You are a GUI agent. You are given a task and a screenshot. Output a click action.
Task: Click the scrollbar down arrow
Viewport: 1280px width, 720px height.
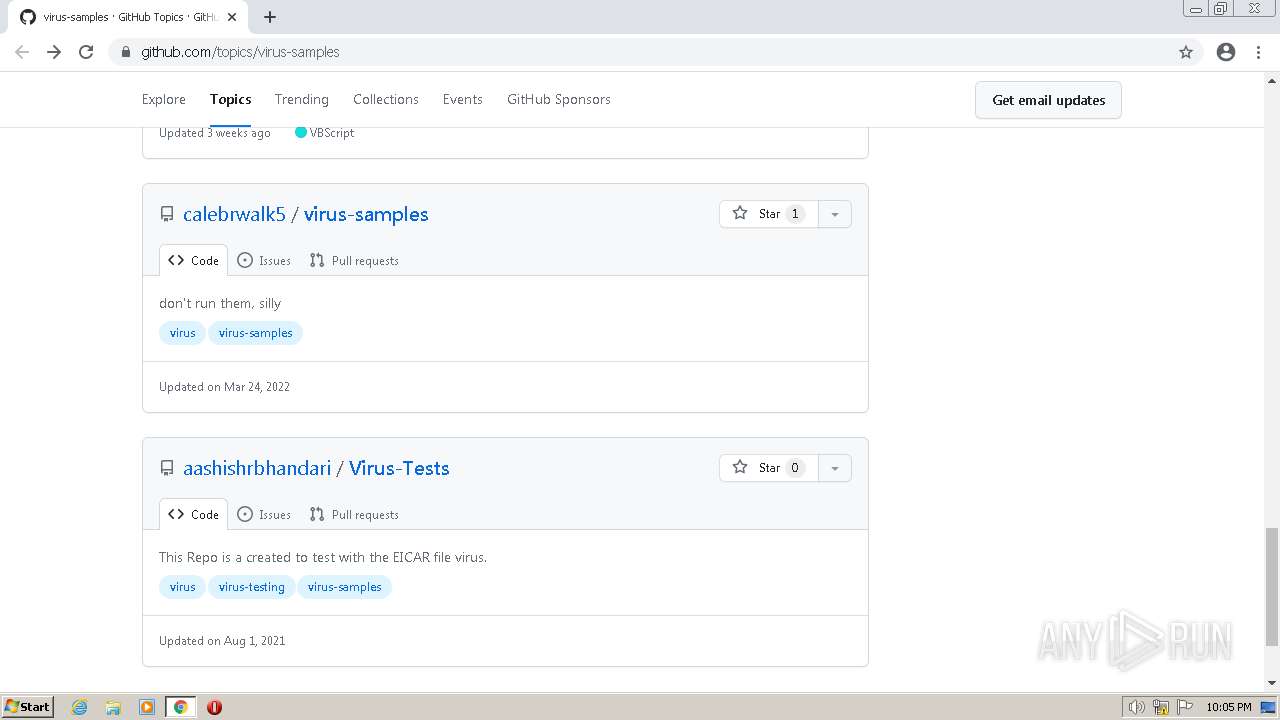click(1272, 683)
